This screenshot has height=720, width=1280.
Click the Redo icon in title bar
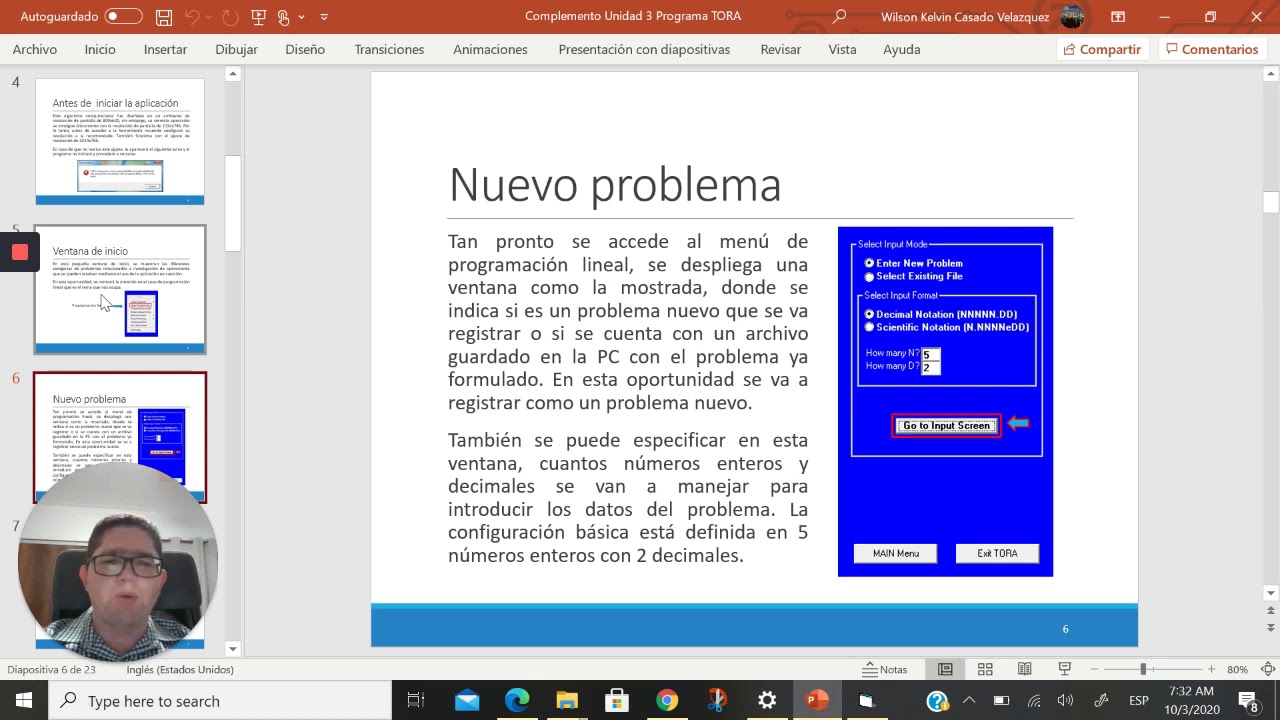230,17
